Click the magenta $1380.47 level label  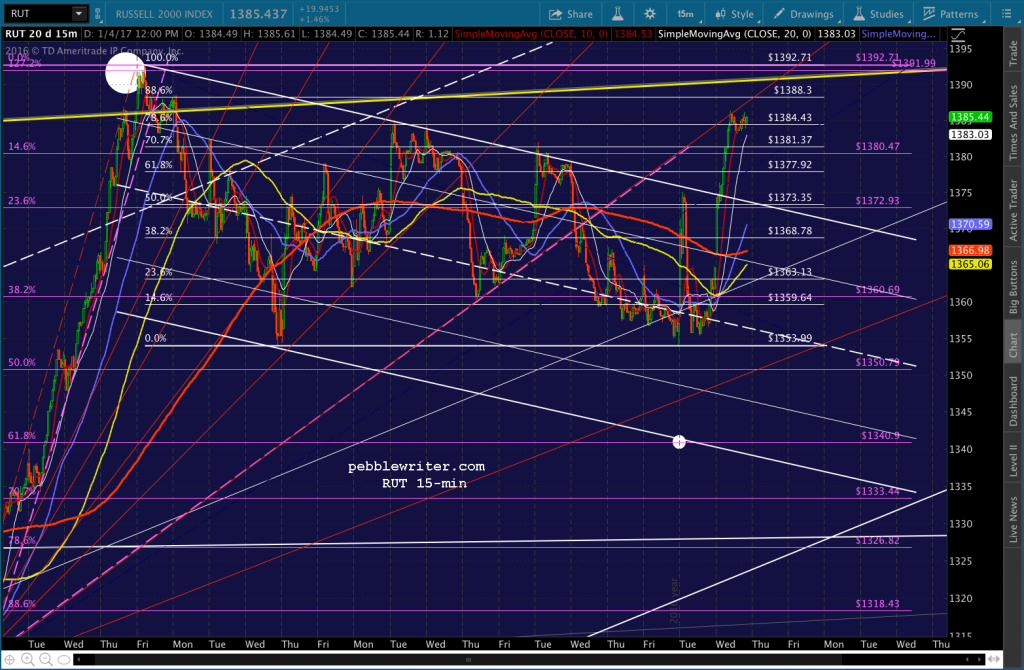(877, 146)
